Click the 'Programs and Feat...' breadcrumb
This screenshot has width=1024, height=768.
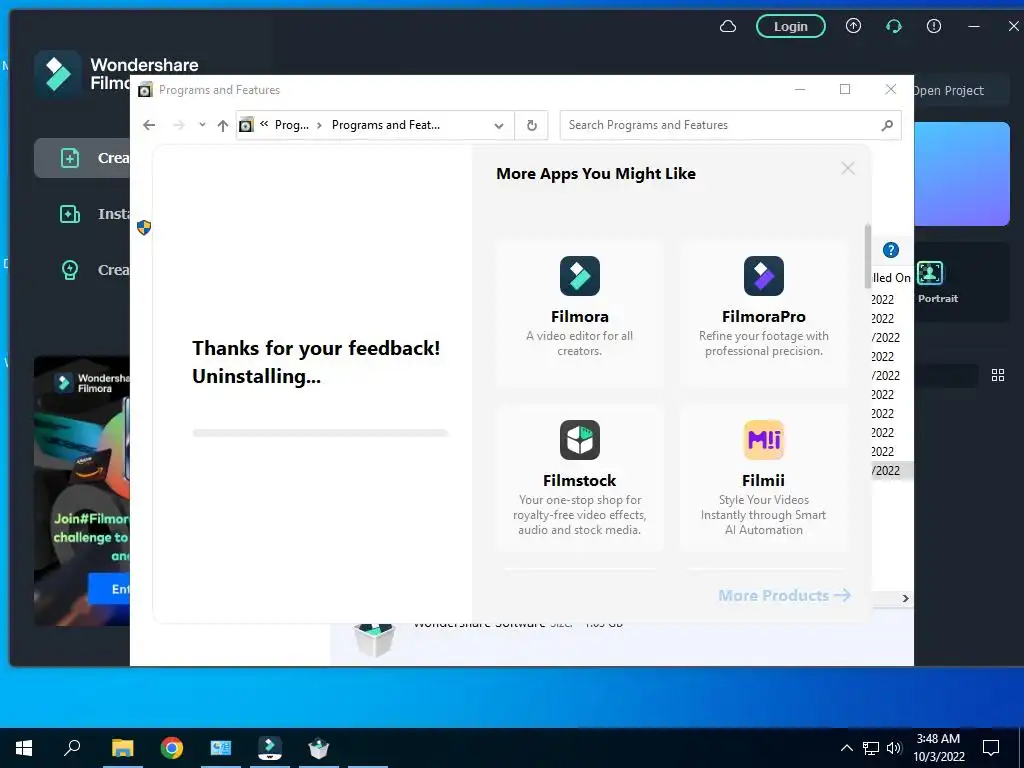386,125
